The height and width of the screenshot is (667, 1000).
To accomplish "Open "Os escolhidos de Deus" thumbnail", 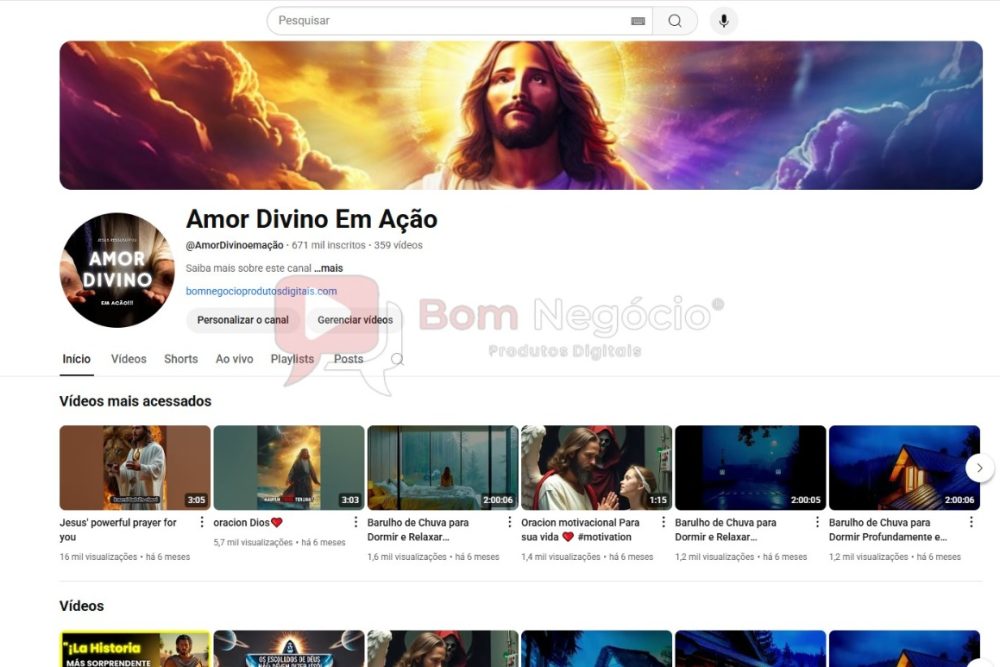I will (x=289, y=649).
